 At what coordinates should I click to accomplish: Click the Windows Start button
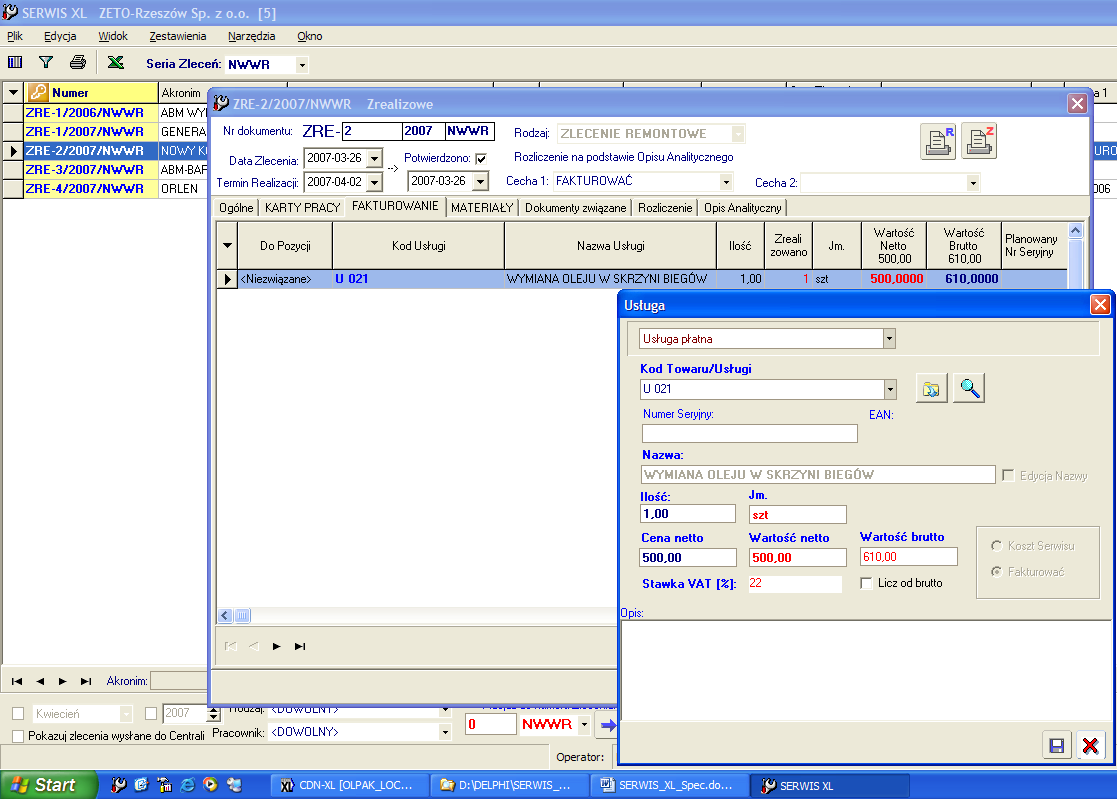pyautogui.click(x=48, y=785)
